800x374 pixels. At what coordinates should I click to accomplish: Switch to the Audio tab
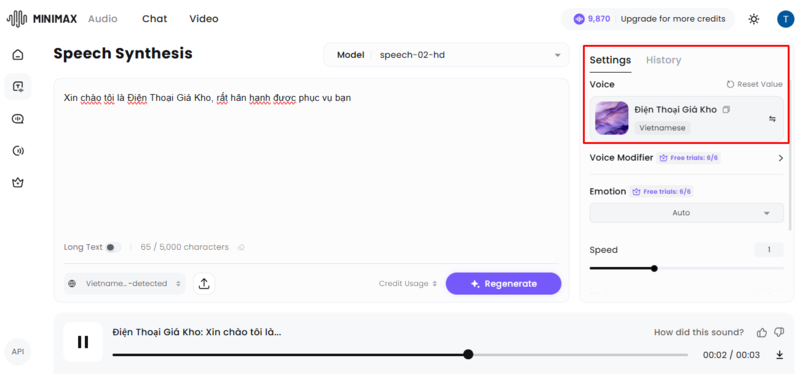[x=103, y=19]
